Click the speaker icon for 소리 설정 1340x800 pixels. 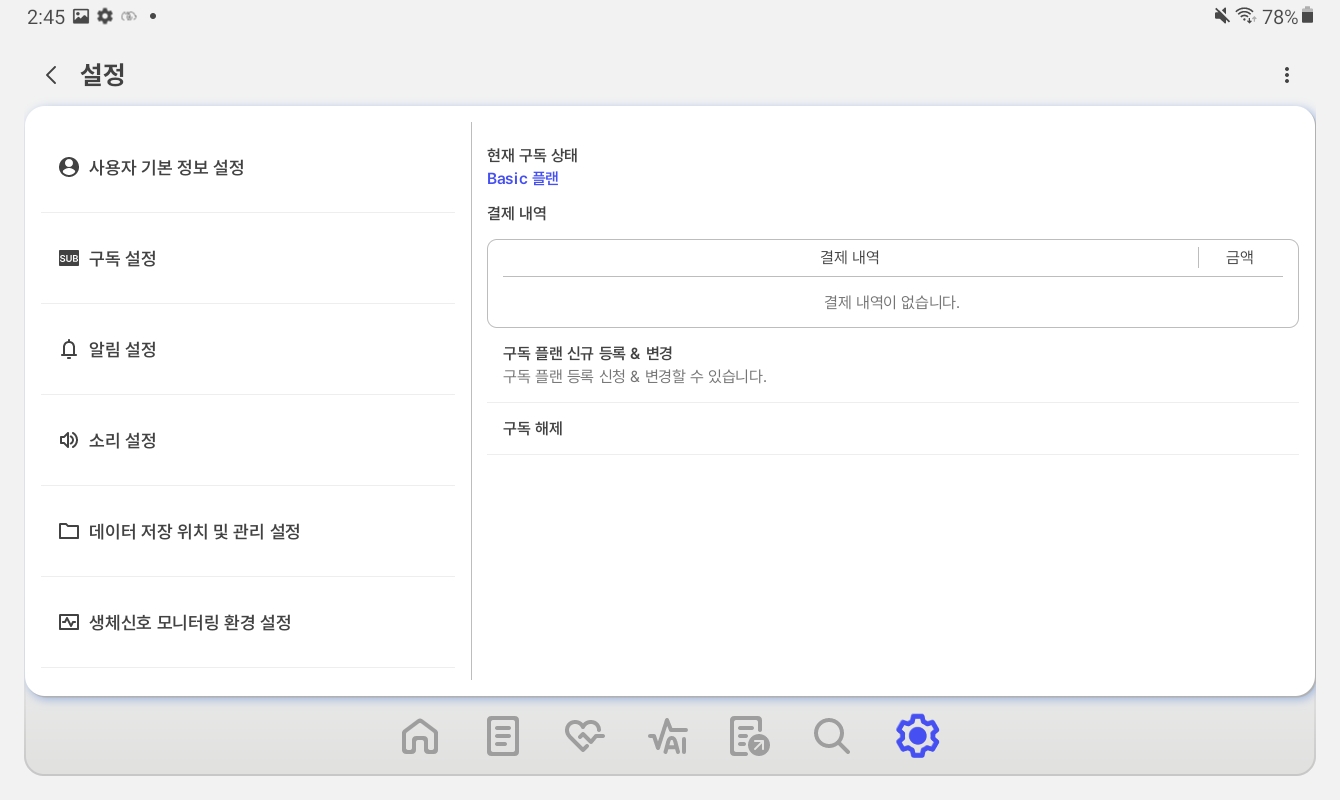pyautogui.click(x=69, y=440)
